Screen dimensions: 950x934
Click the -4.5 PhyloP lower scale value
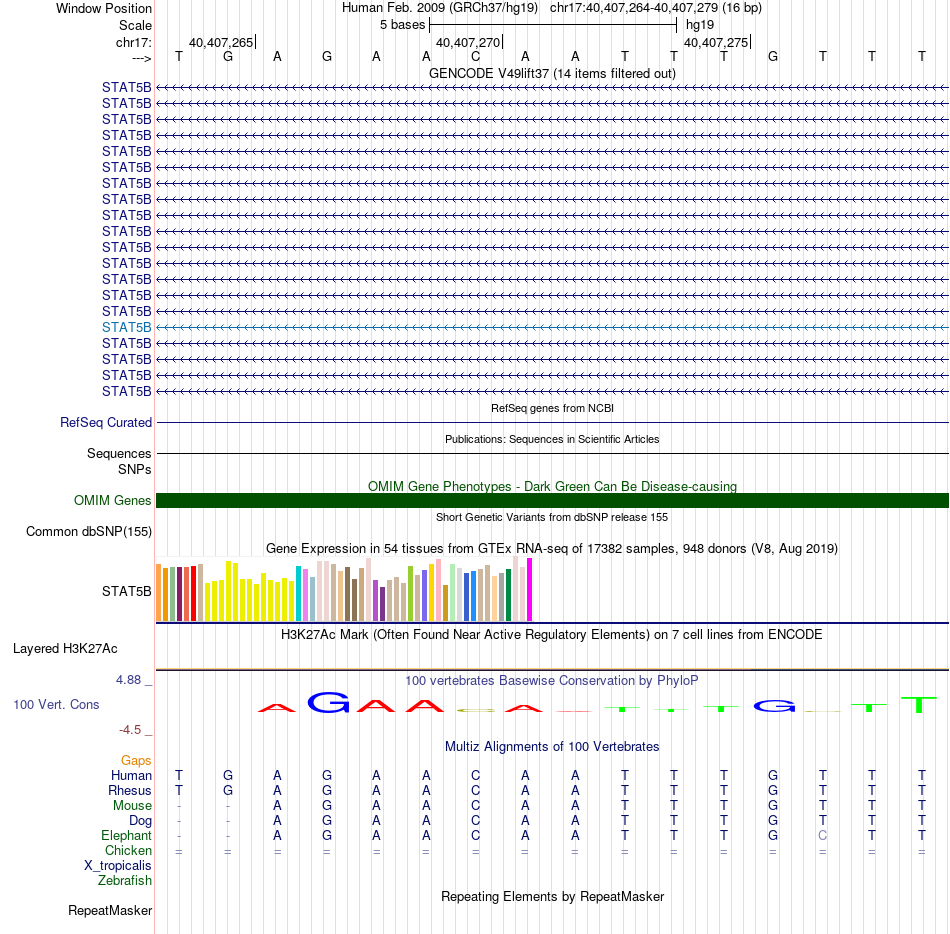tap(130, 729)
